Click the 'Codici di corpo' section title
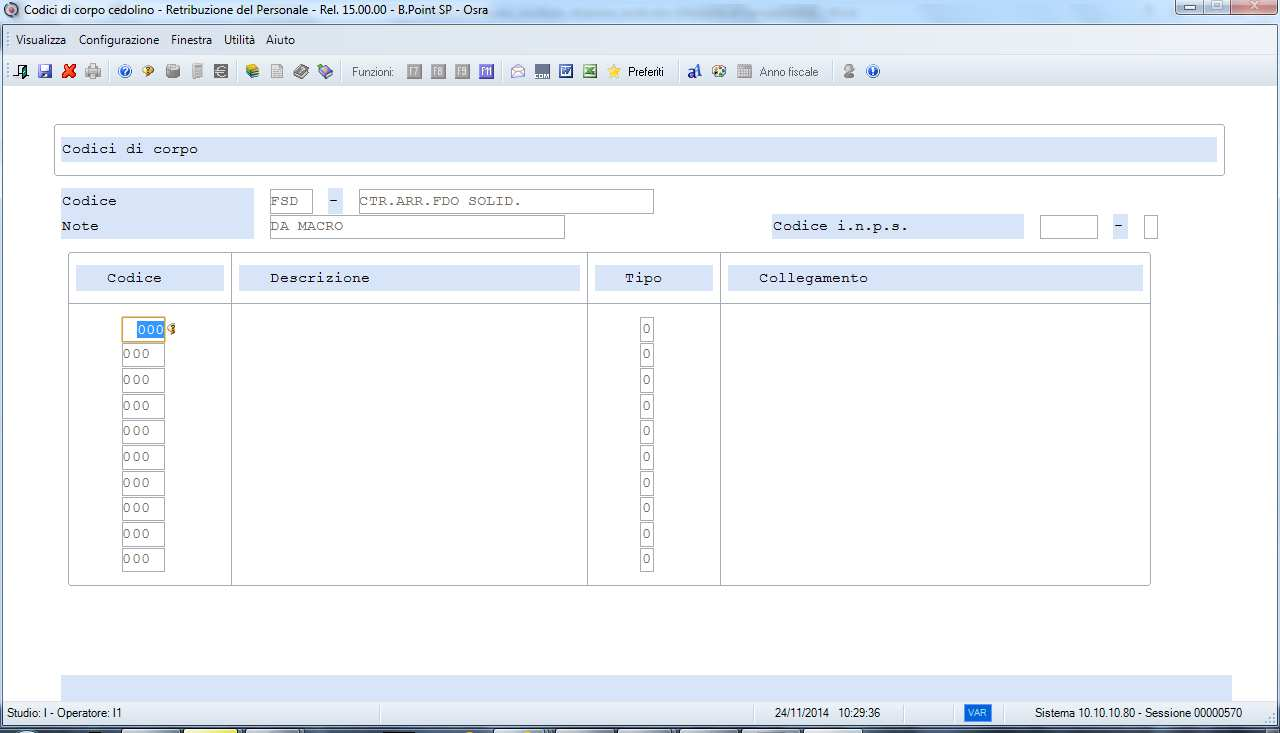The image size is (1280, 733). point(130,149)
